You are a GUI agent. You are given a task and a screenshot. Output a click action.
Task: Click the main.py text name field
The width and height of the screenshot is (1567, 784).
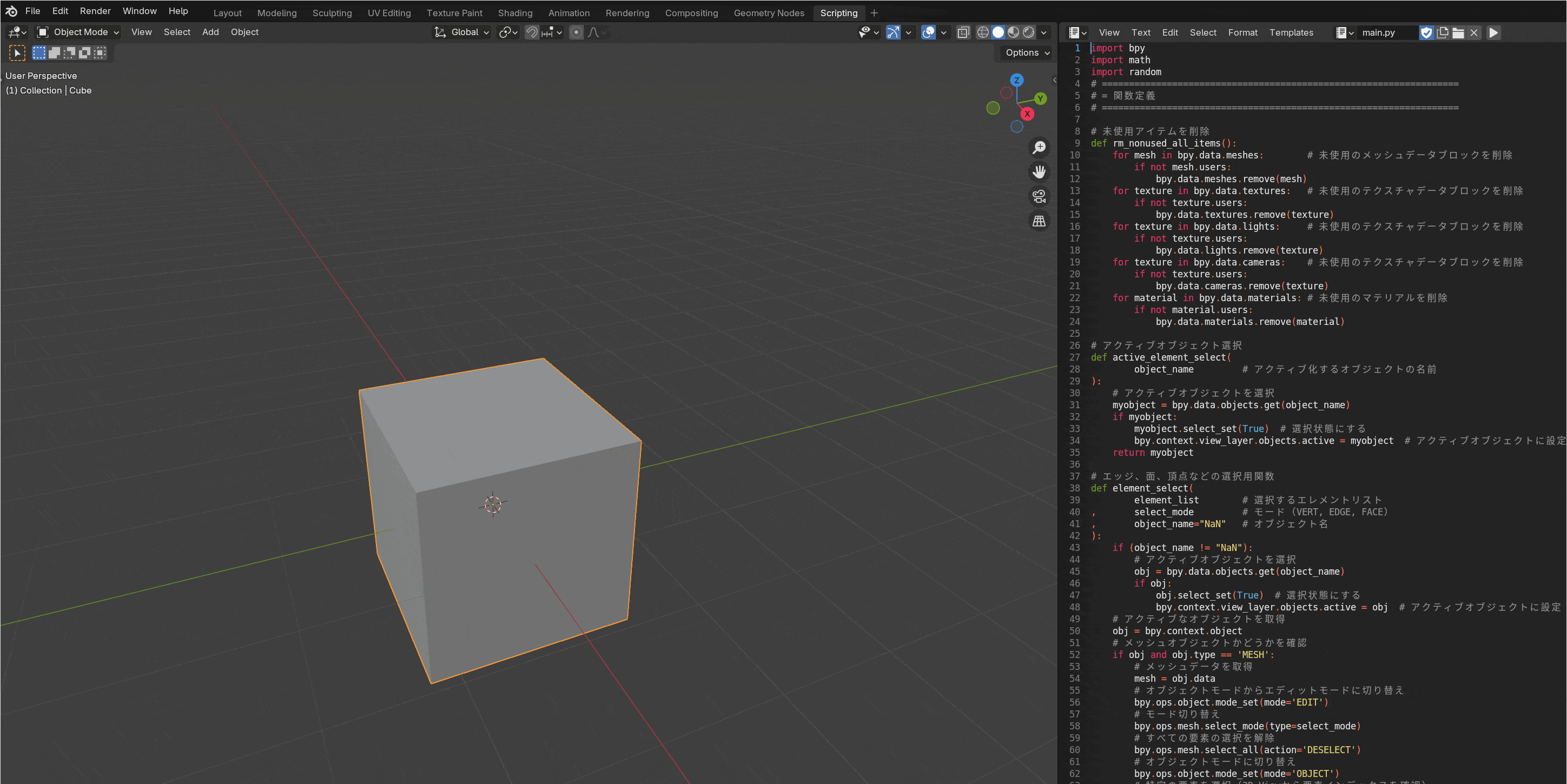tap(1387, 33)
